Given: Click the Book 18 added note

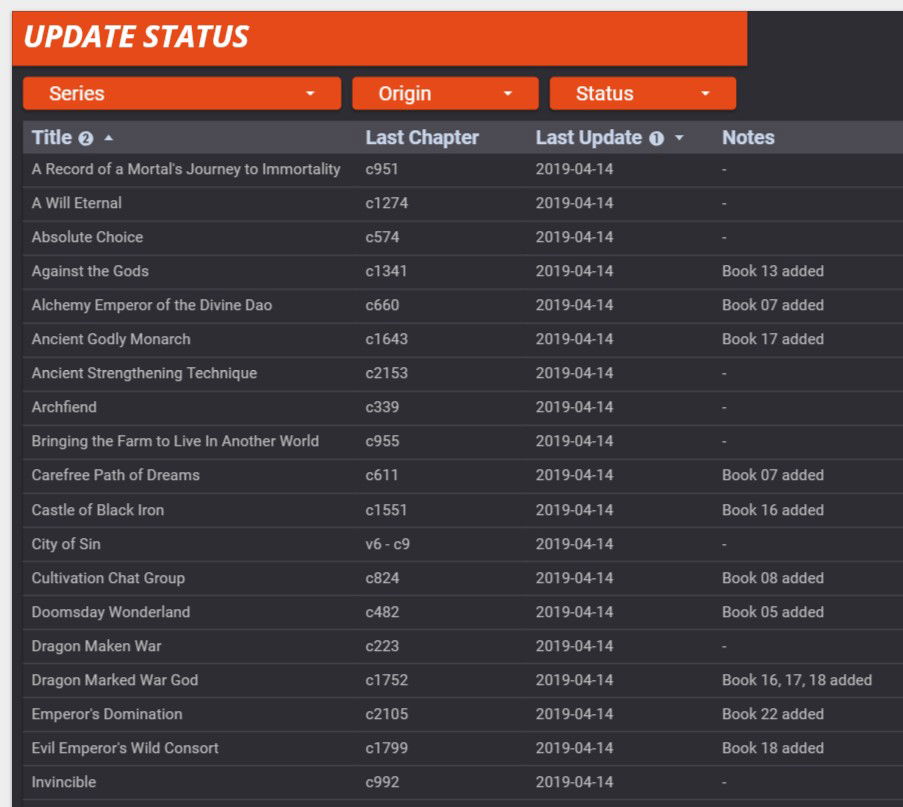Looking at the screenshot, I should (x=772, y=748).
